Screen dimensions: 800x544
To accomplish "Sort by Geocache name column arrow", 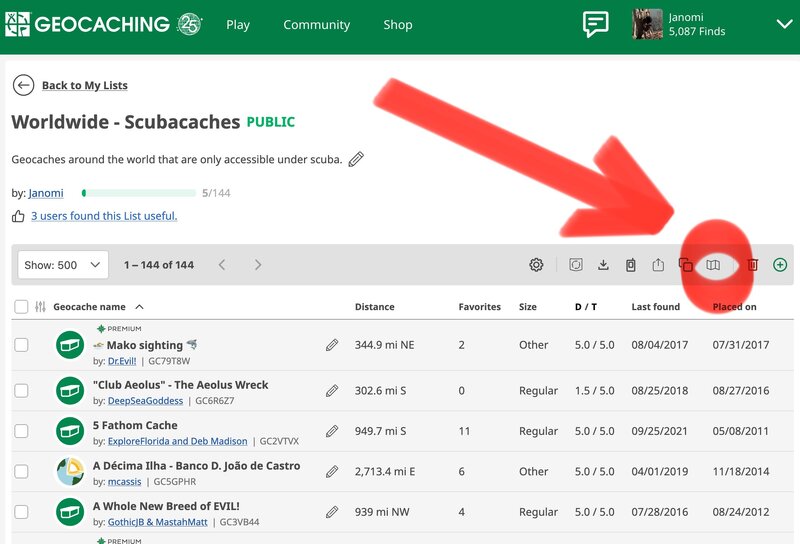I will (x=139, y=307).
